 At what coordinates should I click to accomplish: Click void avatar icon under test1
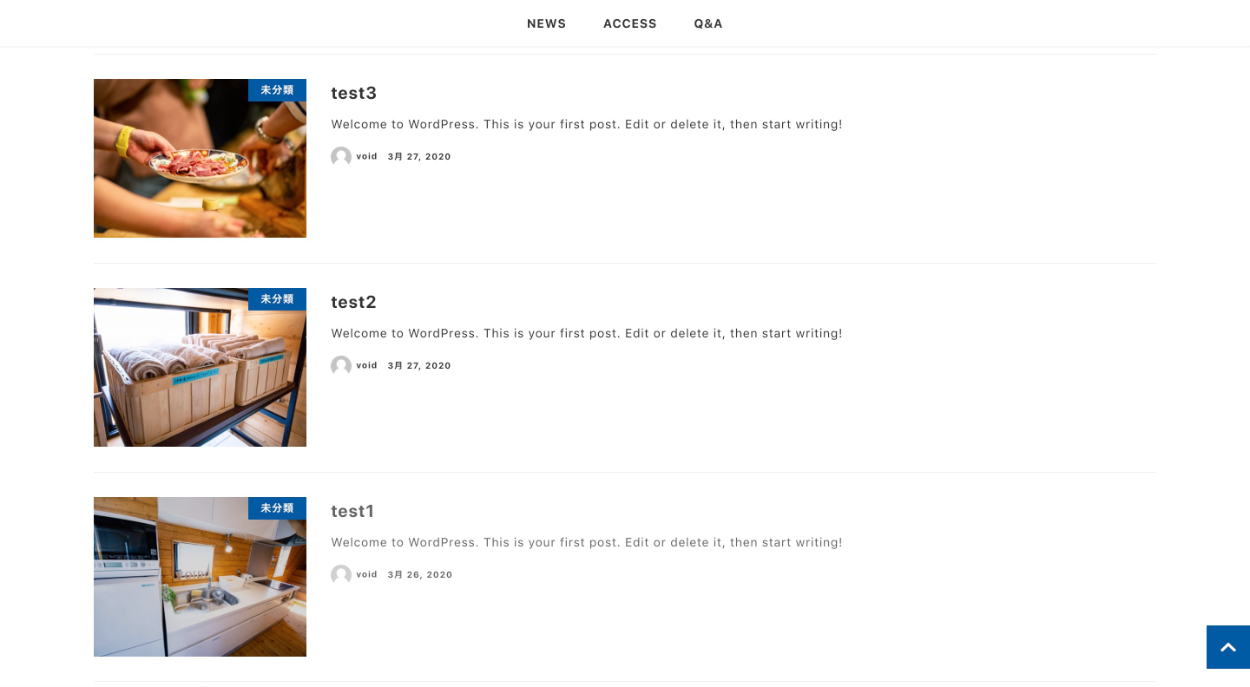coord(341,575)
